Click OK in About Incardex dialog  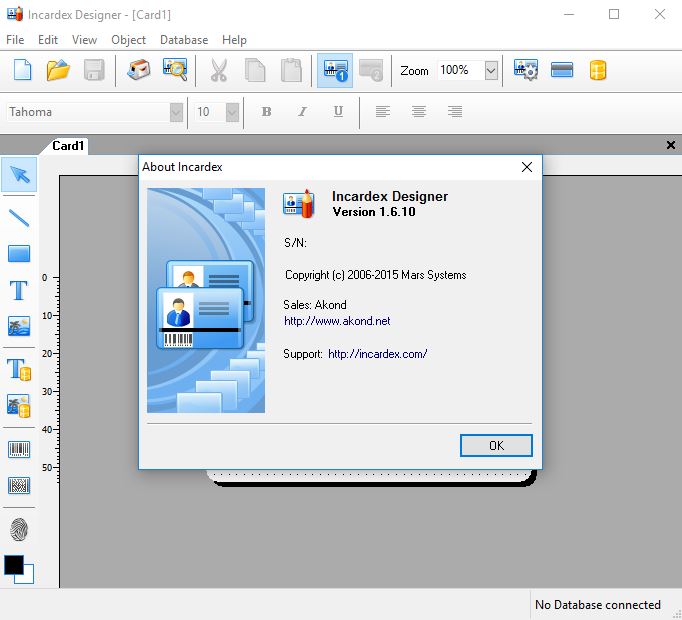(x=496, y=446)
